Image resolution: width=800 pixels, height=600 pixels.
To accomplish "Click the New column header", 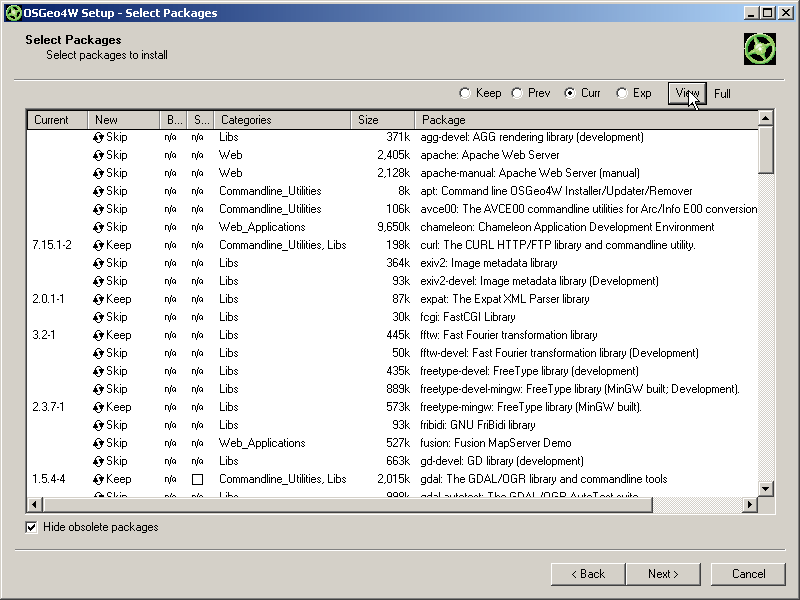I will (123, 120).
